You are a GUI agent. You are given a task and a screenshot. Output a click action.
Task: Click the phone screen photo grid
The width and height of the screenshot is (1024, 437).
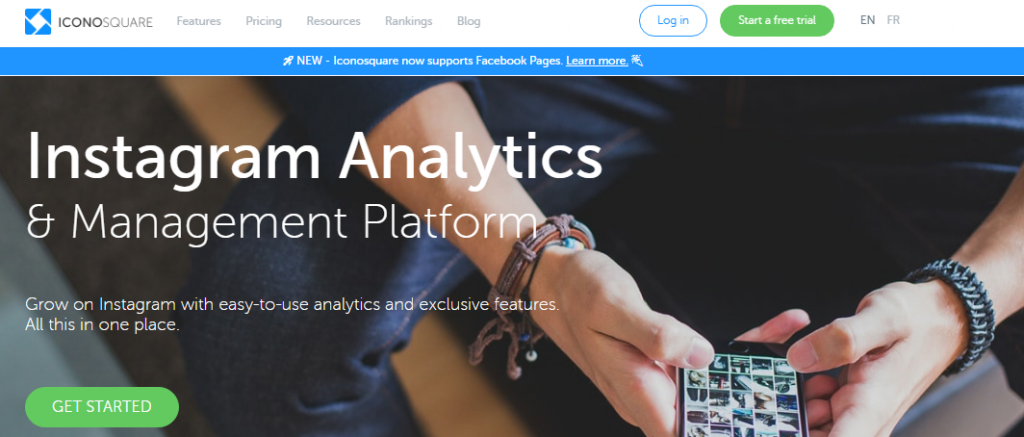742,395
